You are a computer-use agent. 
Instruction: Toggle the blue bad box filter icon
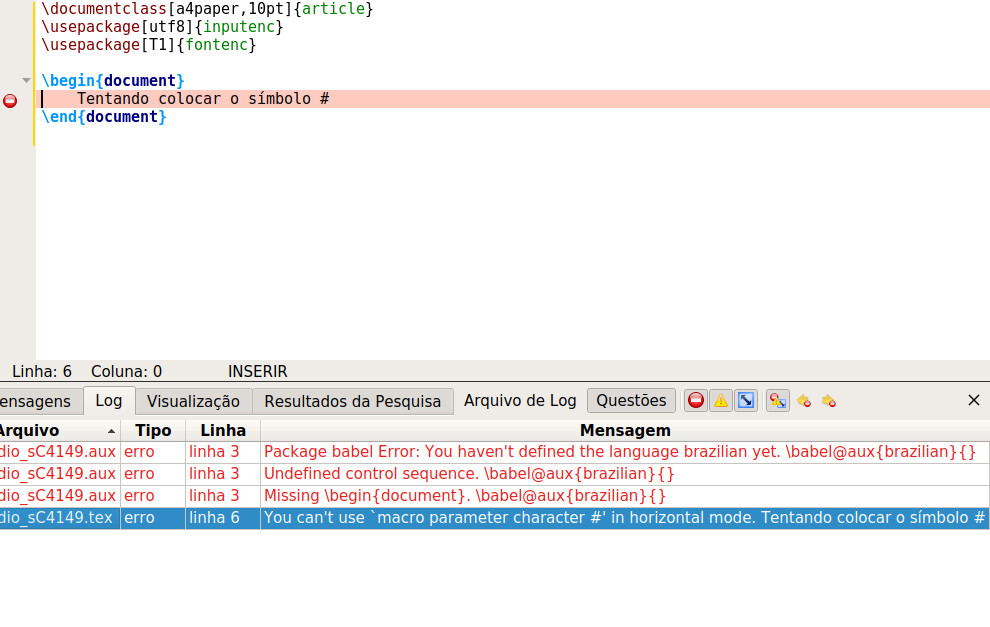[x=746, y=401]
